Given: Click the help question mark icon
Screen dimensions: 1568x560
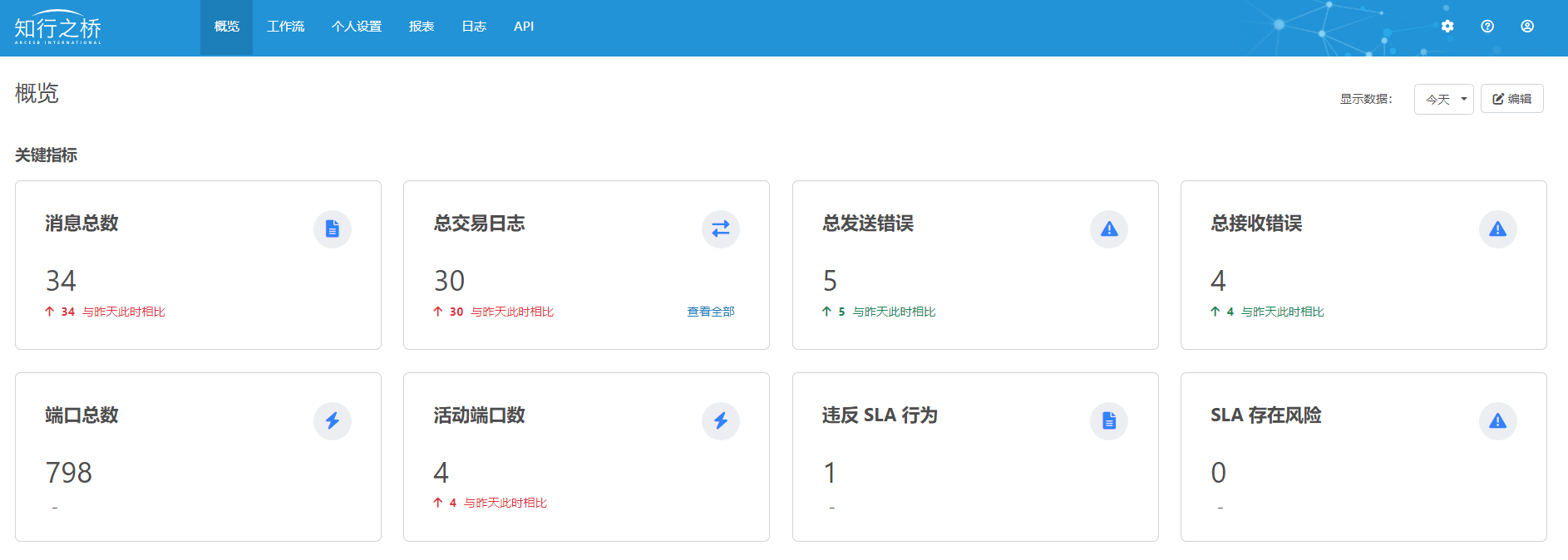Looking at the screenshot, I should point(1487,27).
